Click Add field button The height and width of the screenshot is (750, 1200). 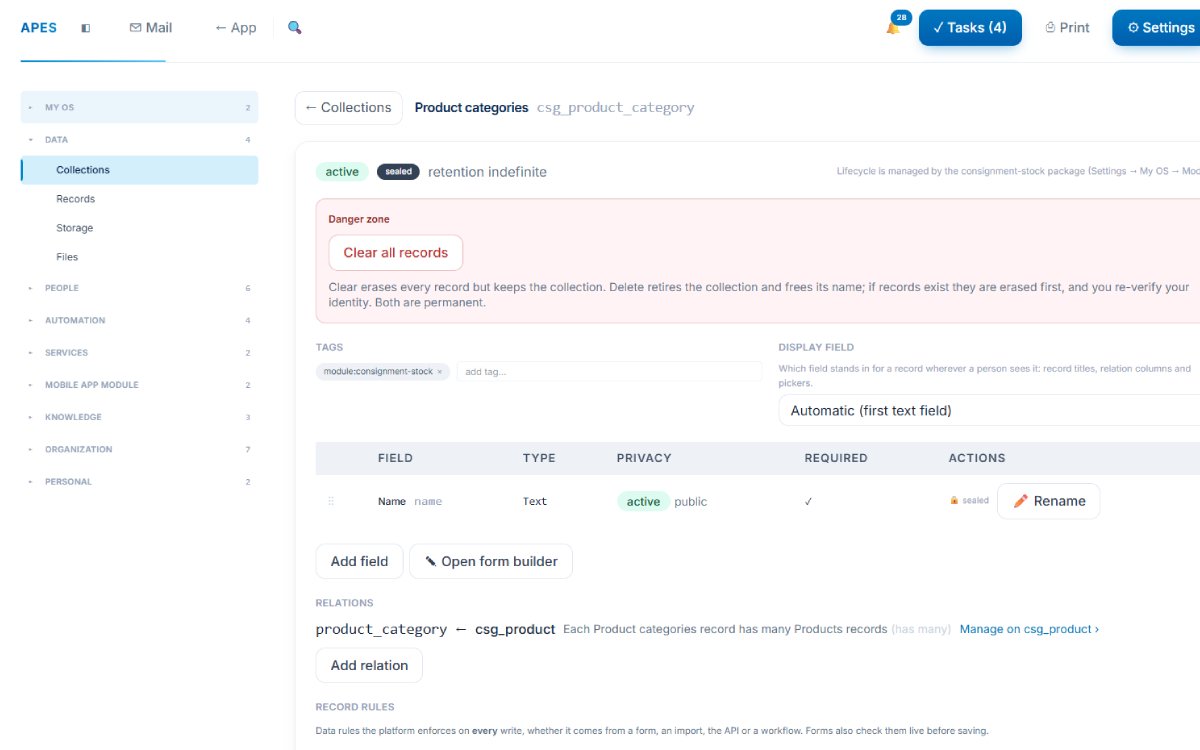click(359, 561)
